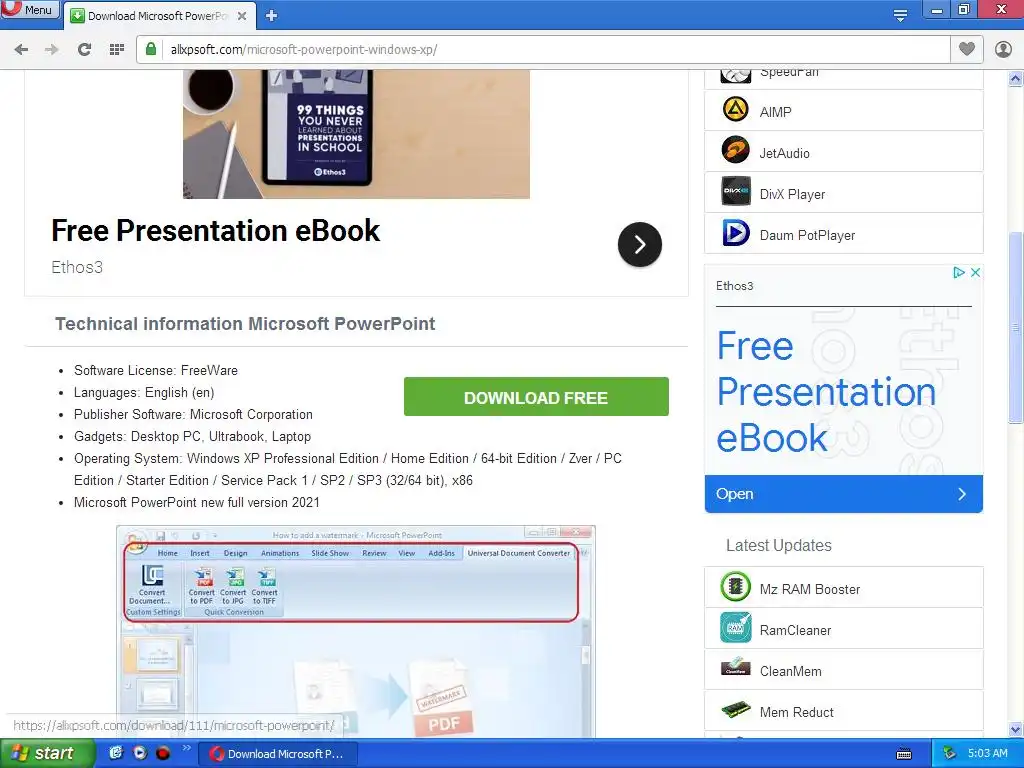Click the Ethos3 text under ebook headline

coord(77,267)
